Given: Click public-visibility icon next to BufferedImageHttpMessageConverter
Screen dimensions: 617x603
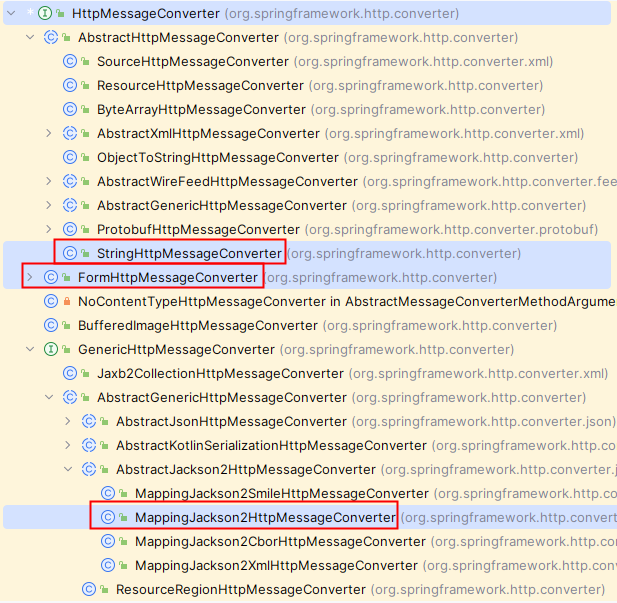Looking at the screenshot, I should 67,325.
